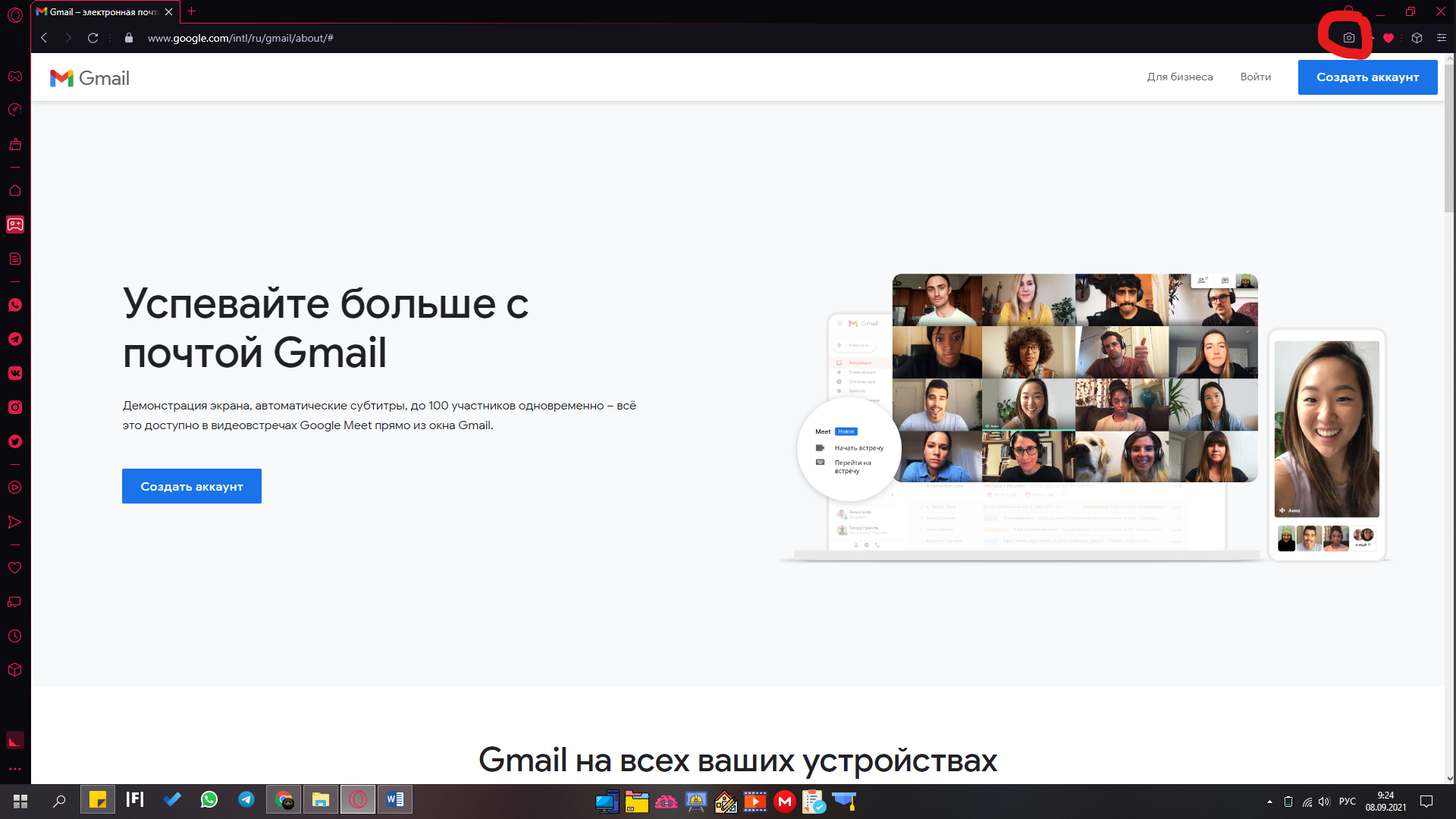Open the volume control in tray

click(1324, 802)
